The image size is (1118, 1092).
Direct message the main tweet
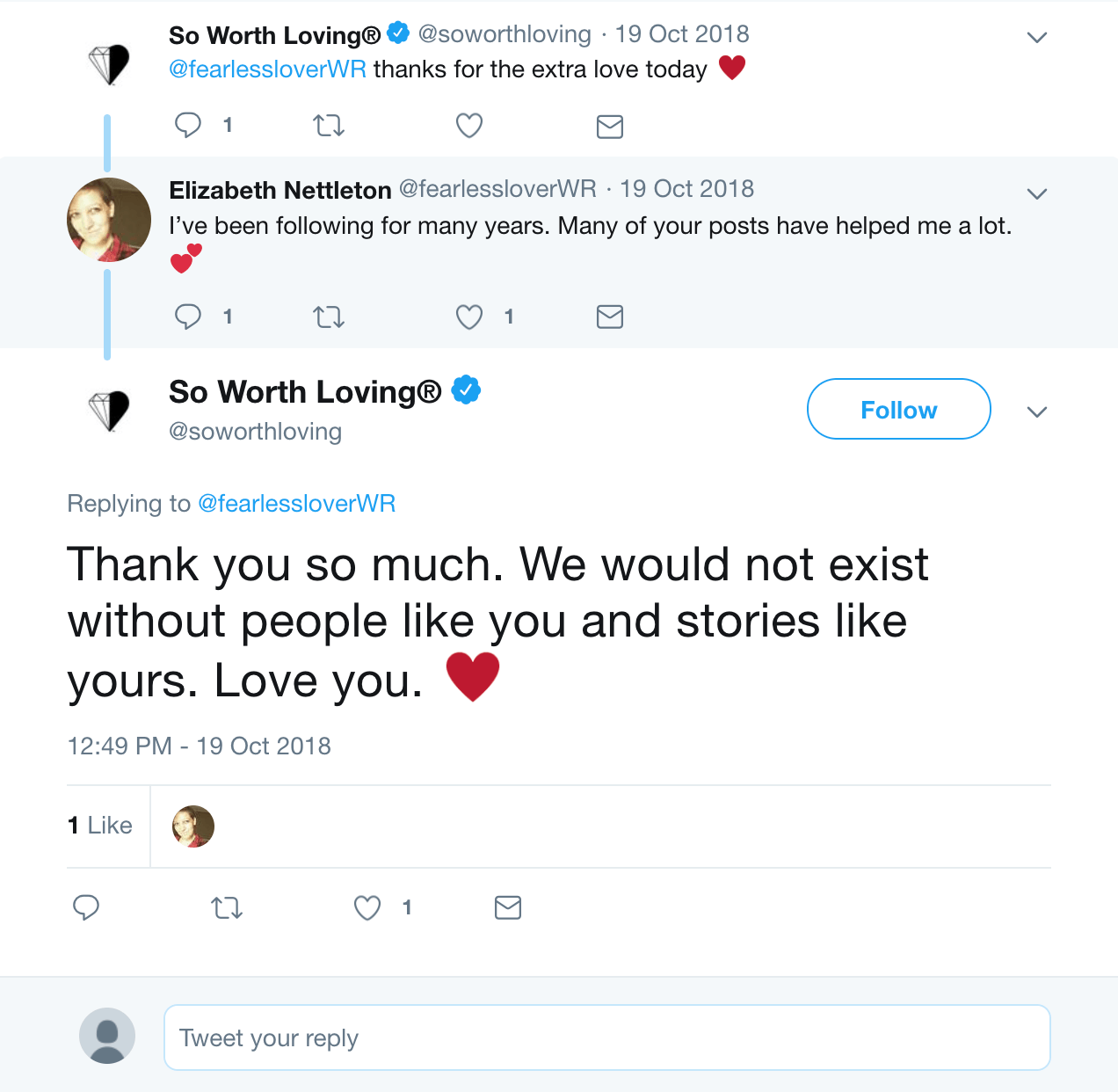coord(508,907)
